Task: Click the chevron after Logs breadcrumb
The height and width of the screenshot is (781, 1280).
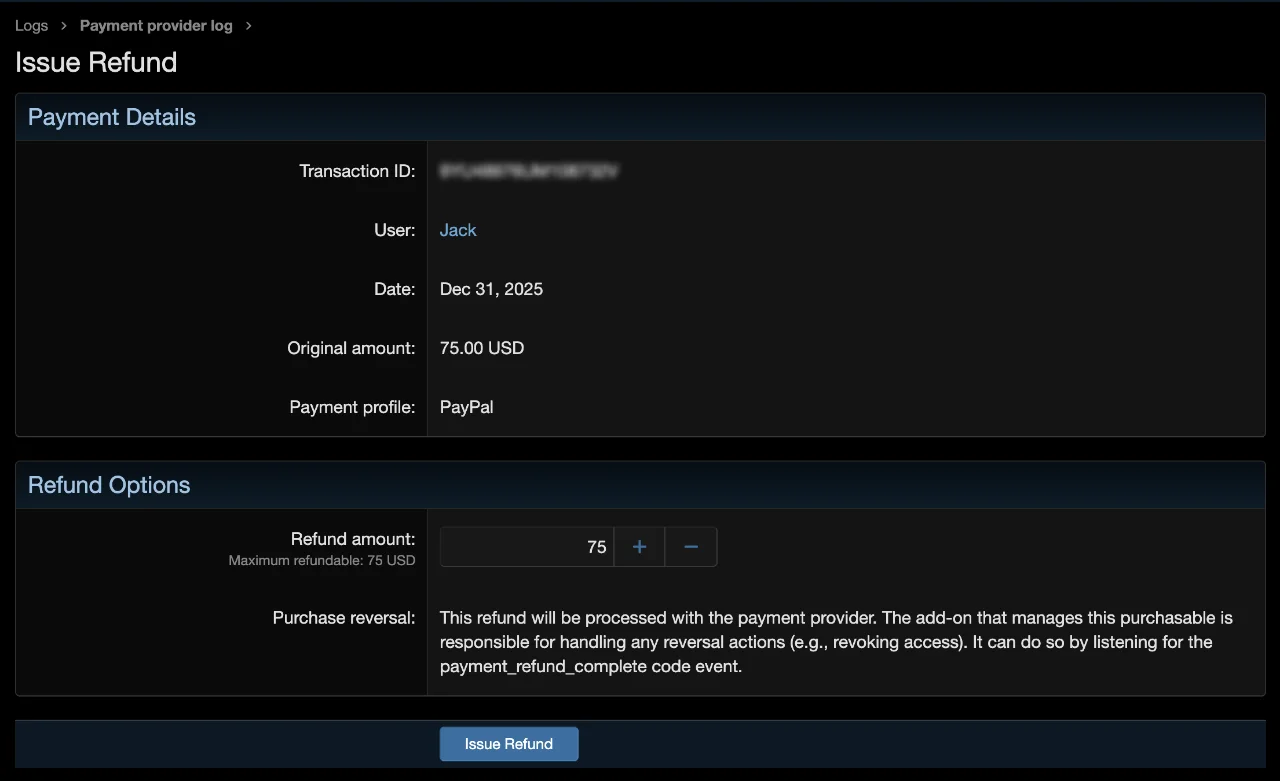Action: 64,26
